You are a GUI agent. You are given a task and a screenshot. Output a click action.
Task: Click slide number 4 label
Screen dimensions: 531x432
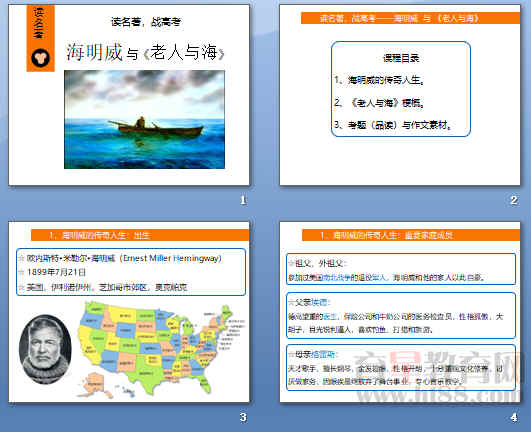point(514,417)
